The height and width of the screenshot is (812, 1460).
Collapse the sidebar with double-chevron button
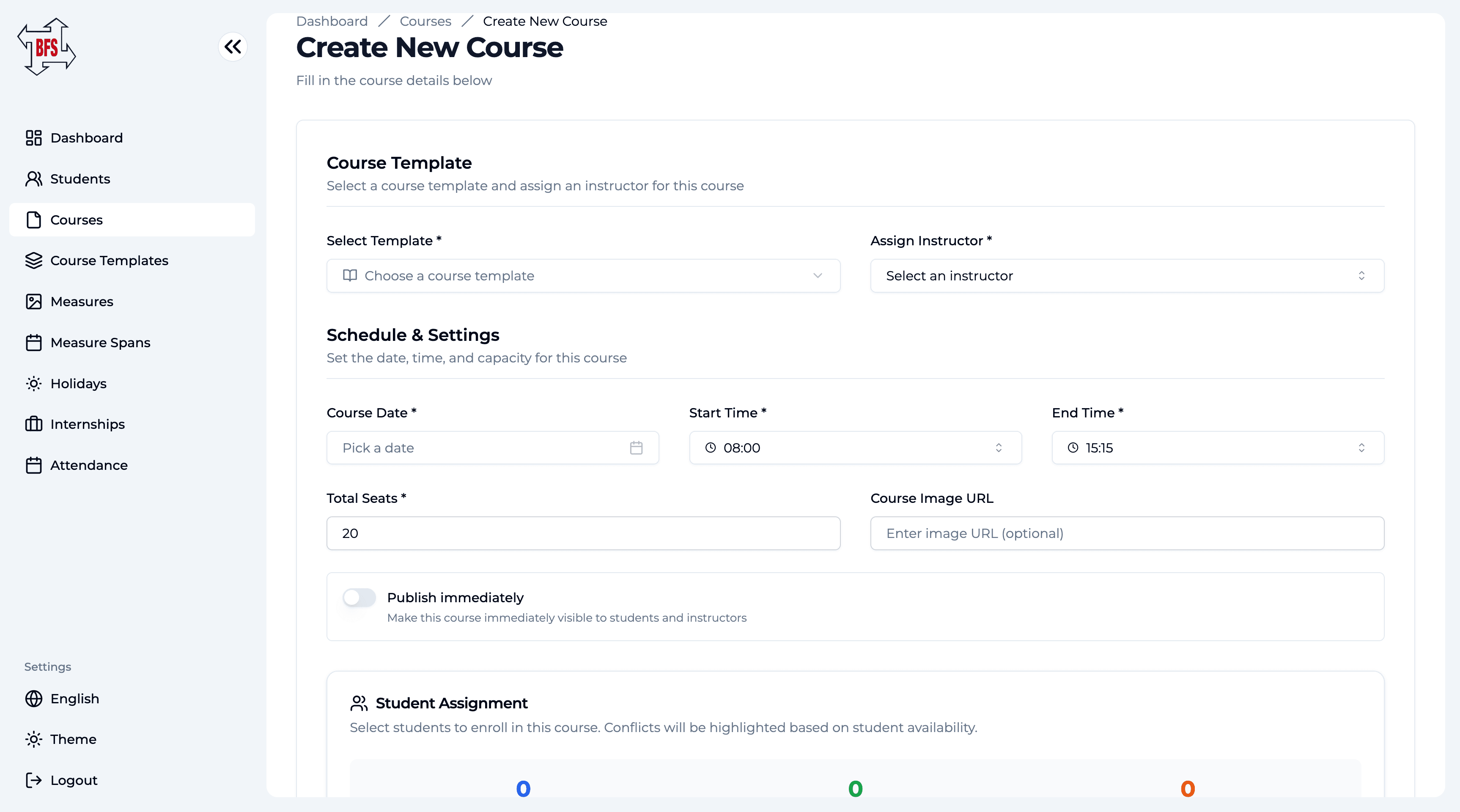[232, 47]
